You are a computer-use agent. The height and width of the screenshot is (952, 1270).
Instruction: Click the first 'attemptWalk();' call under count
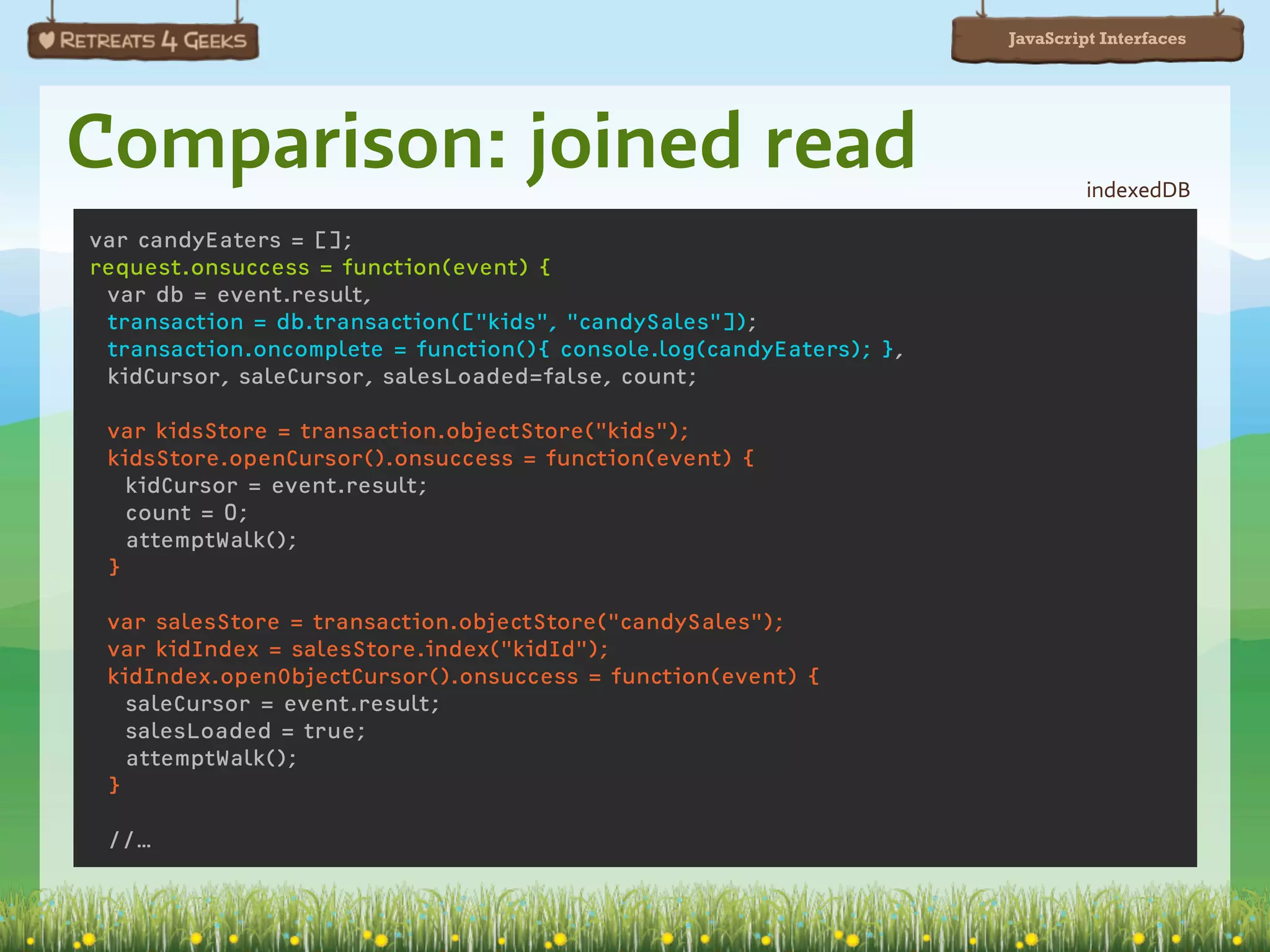[211, 540]
